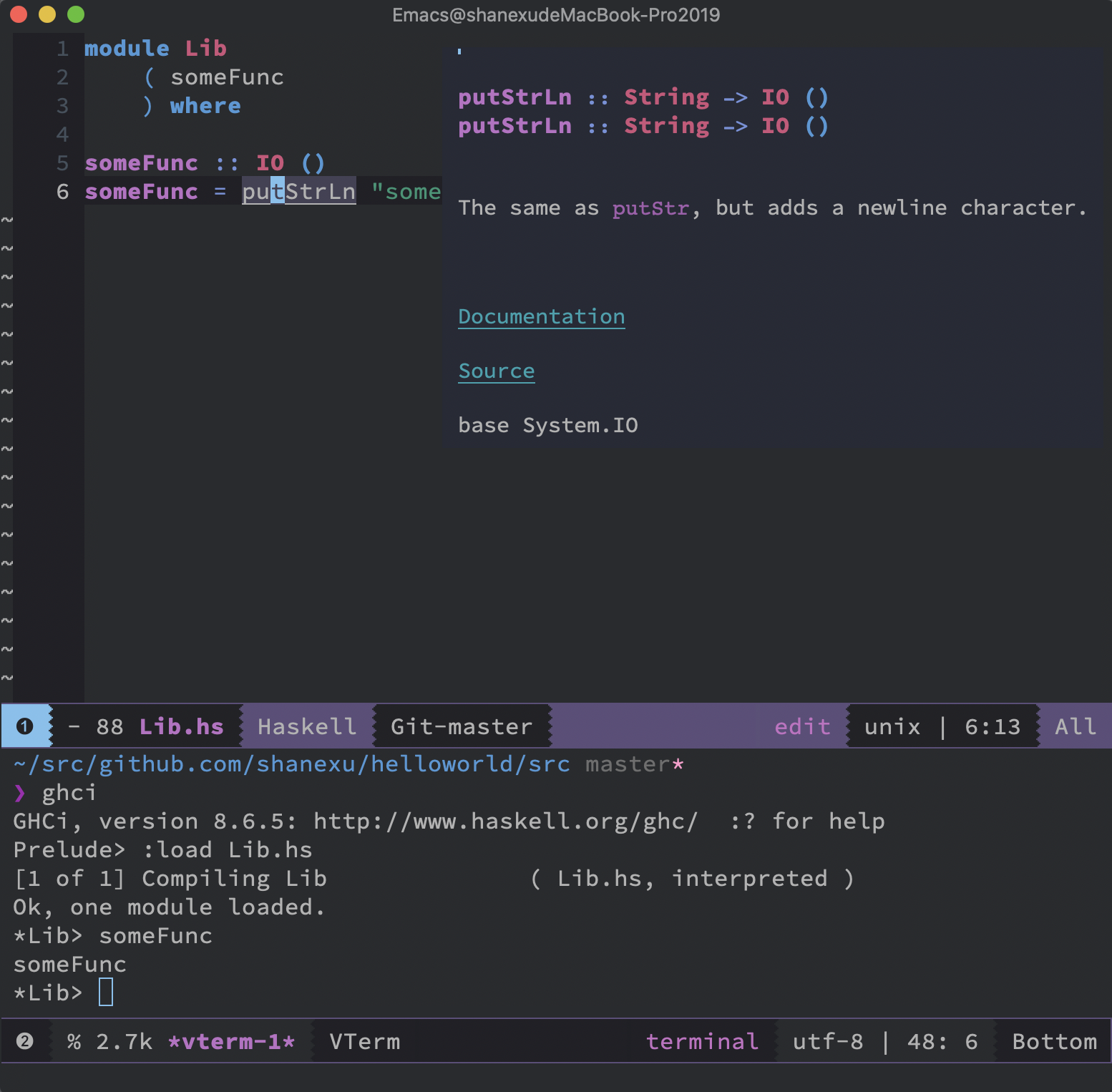
Task: Click the putStr reference in documentation text
Action: click(x=650, y=208)
